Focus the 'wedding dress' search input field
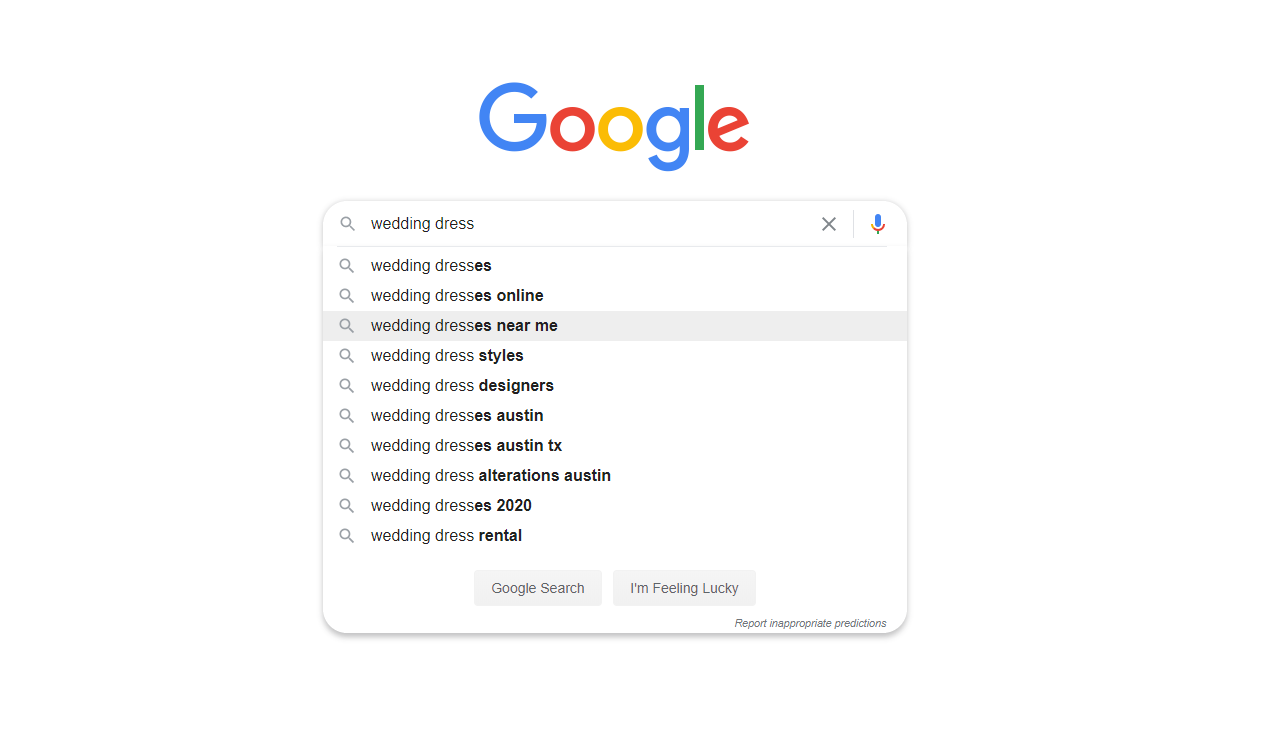Image resolution: width=1284 pixels, height=741 pixels. coord(590,224)
